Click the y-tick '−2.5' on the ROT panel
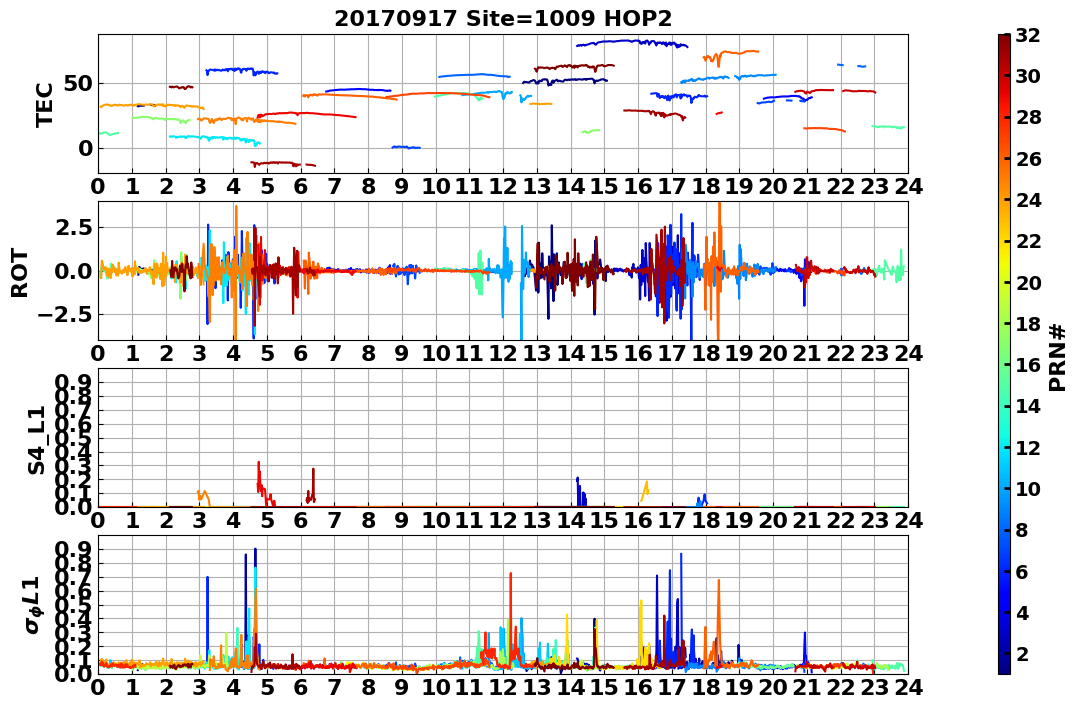Viewport: 1077px width, 709px height. [66, 315]
